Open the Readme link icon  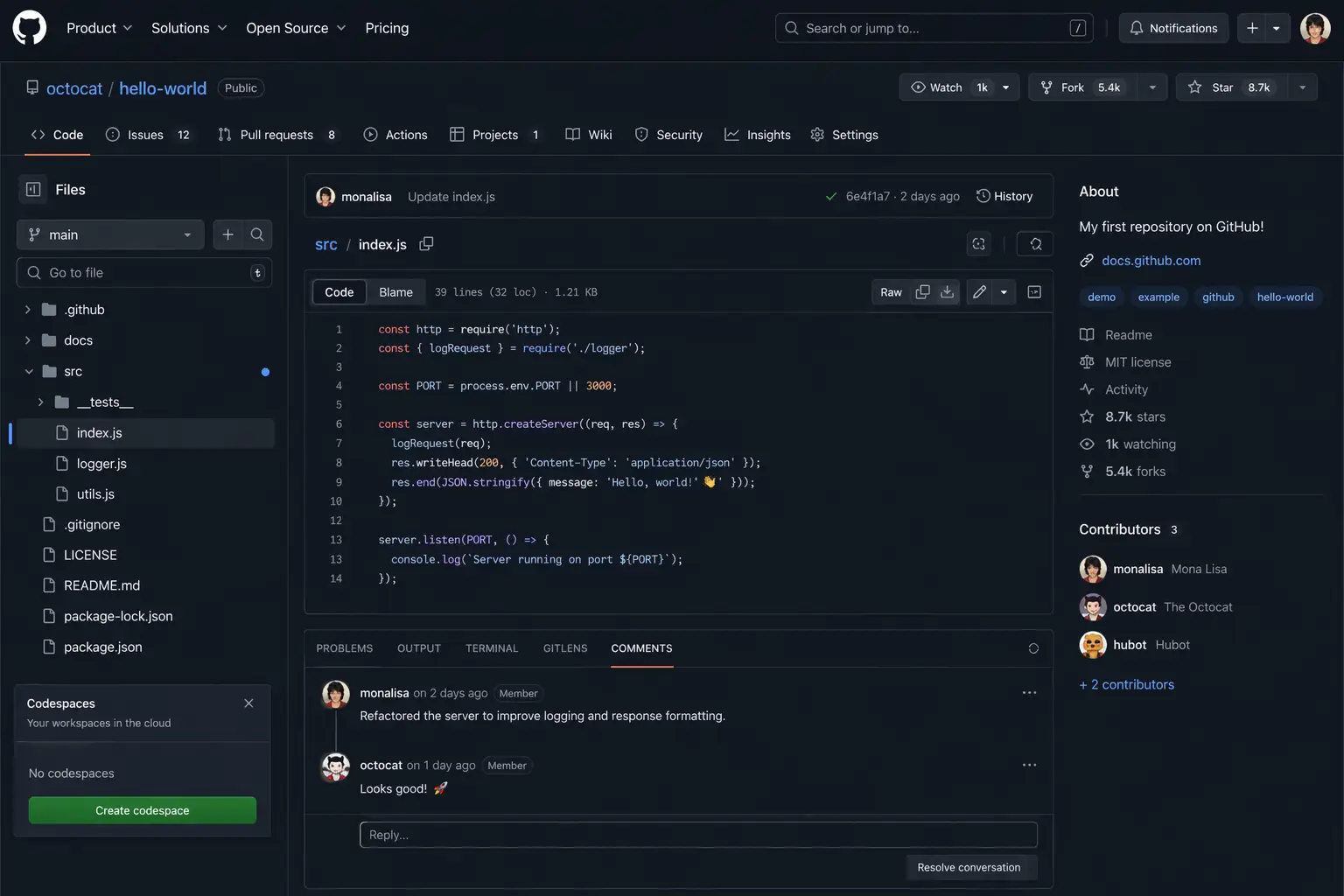(1087, 335)
